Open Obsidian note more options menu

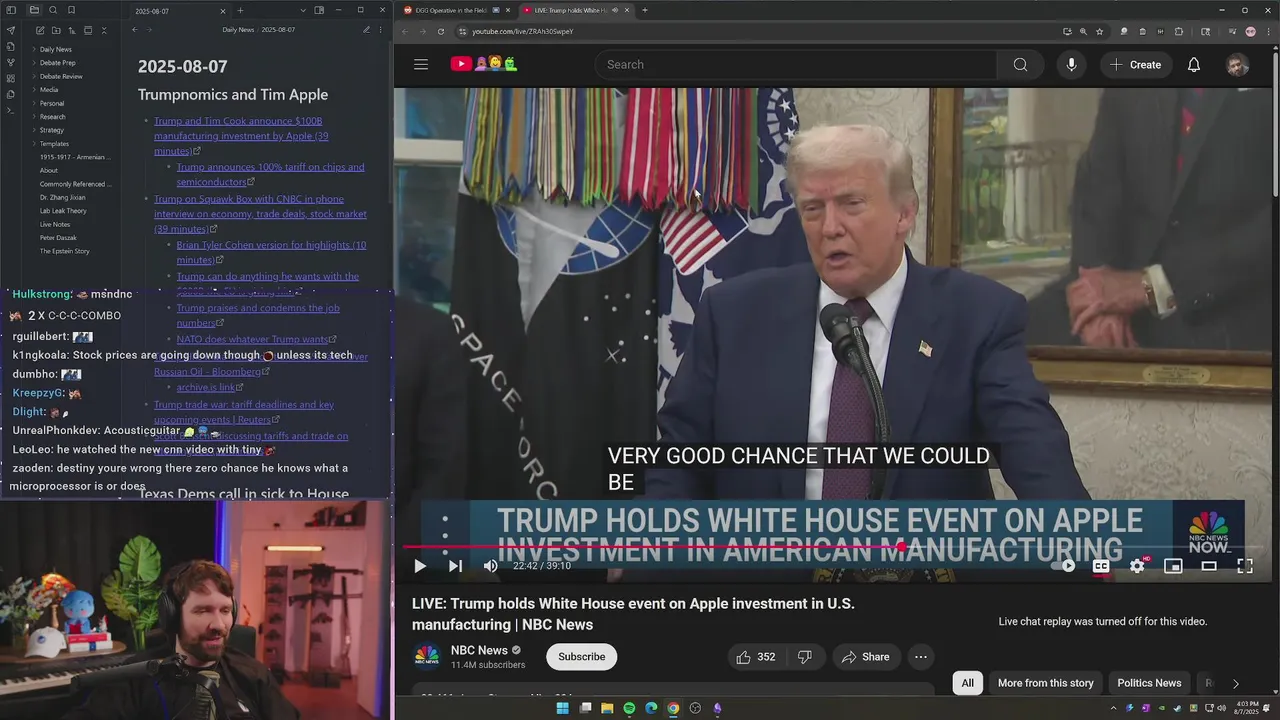(x=382, y=30)
